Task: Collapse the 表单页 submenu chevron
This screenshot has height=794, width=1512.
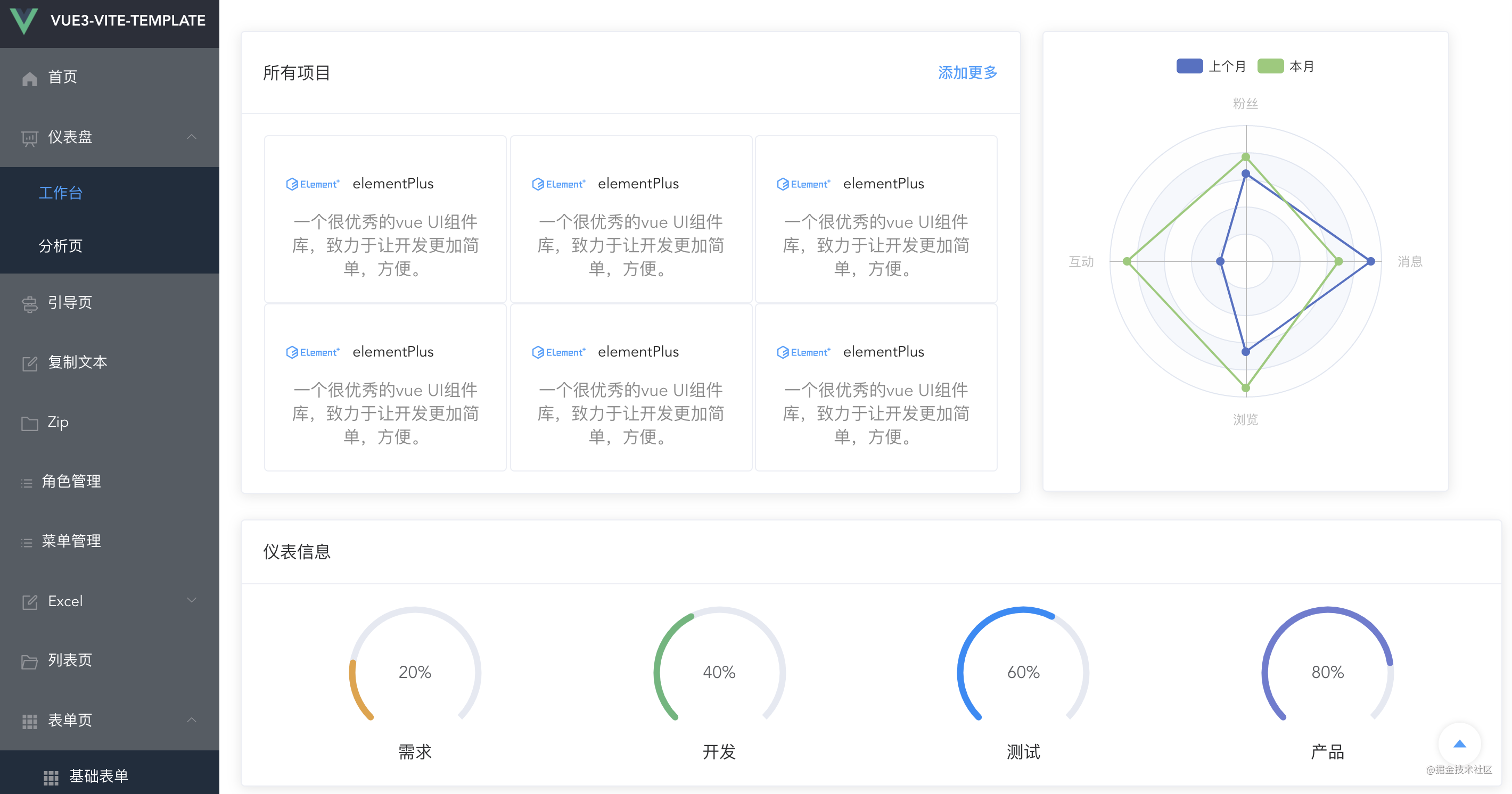Action: point(191,719)
